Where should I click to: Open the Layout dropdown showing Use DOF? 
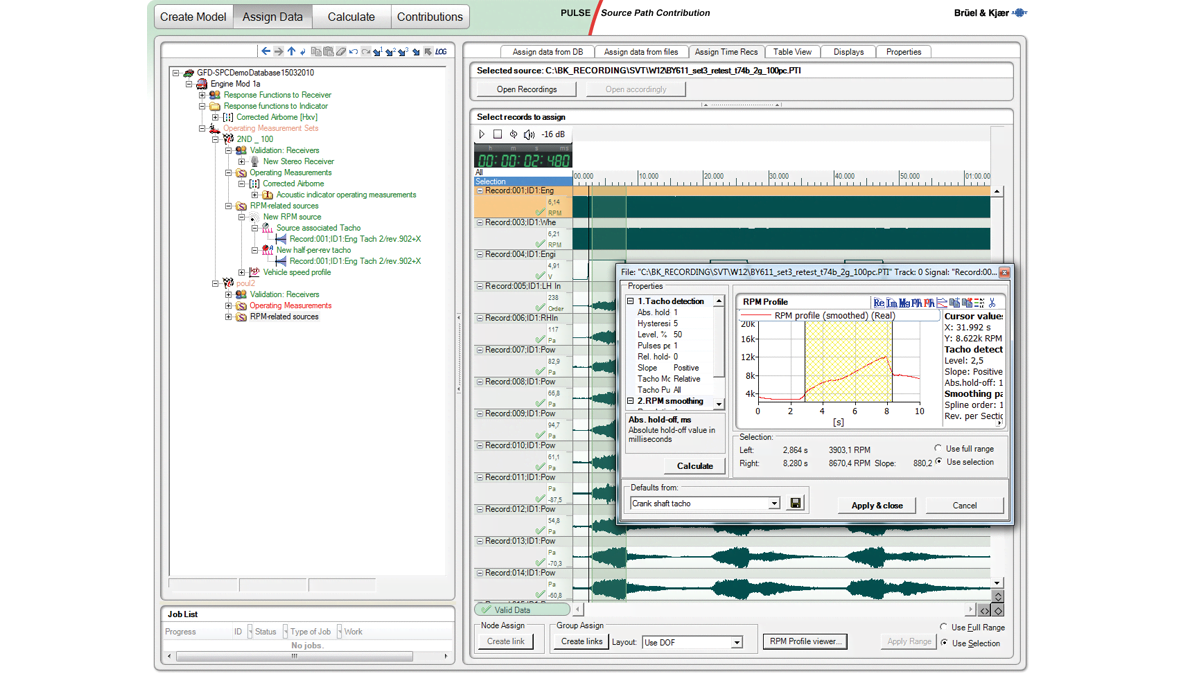coord(736,641)
